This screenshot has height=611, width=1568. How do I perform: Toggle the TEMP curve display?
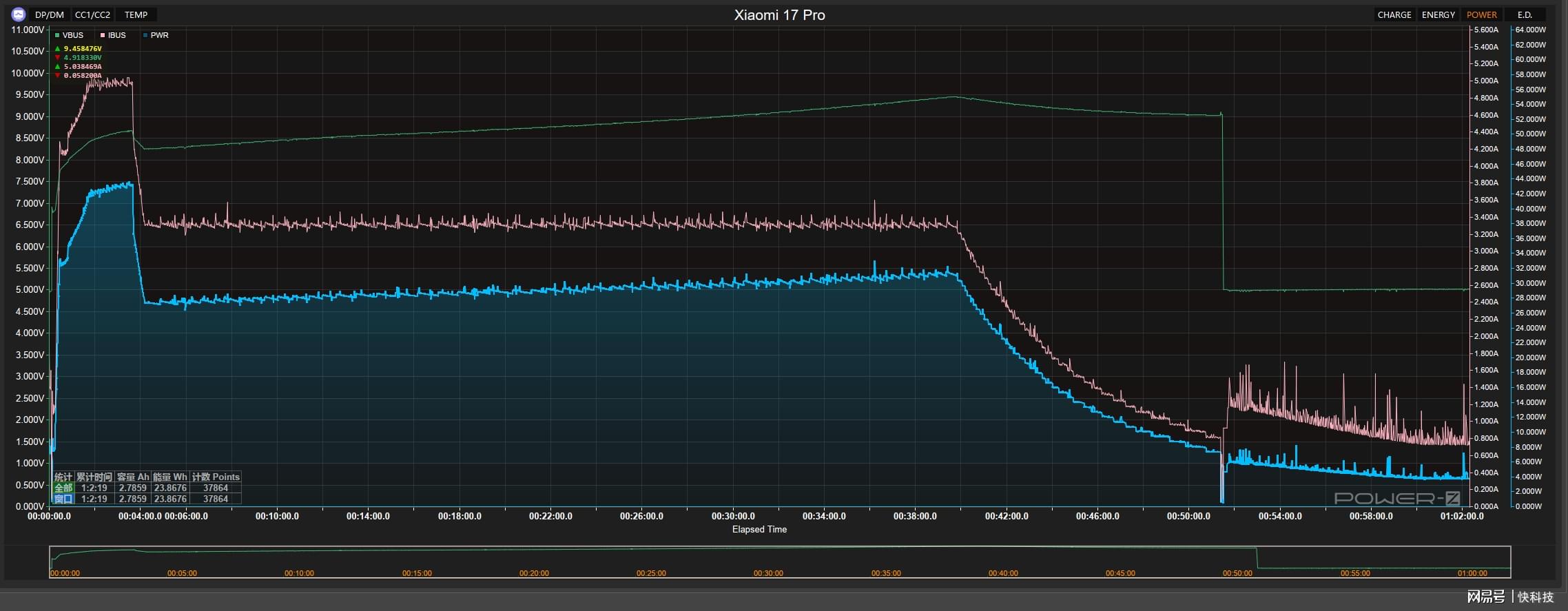136,14
